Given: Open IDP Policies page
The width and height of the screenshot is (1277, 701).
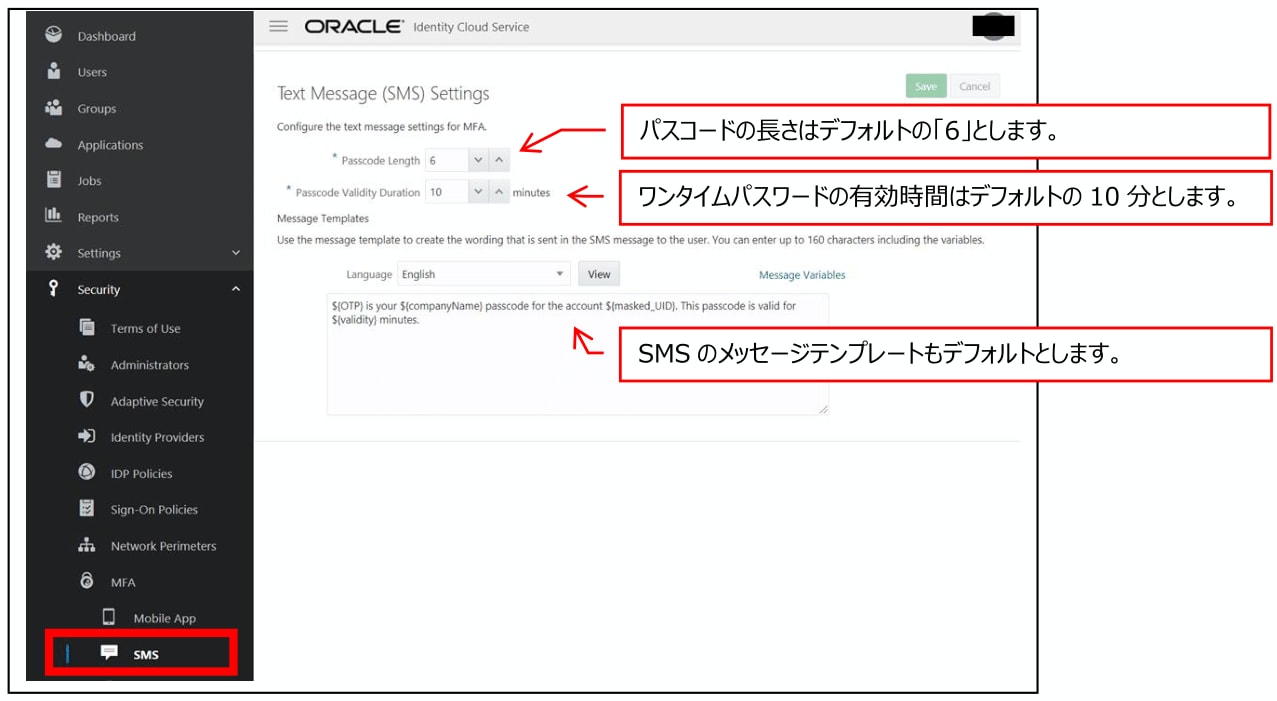Looking at the screenshot, I should click(141, 473).
